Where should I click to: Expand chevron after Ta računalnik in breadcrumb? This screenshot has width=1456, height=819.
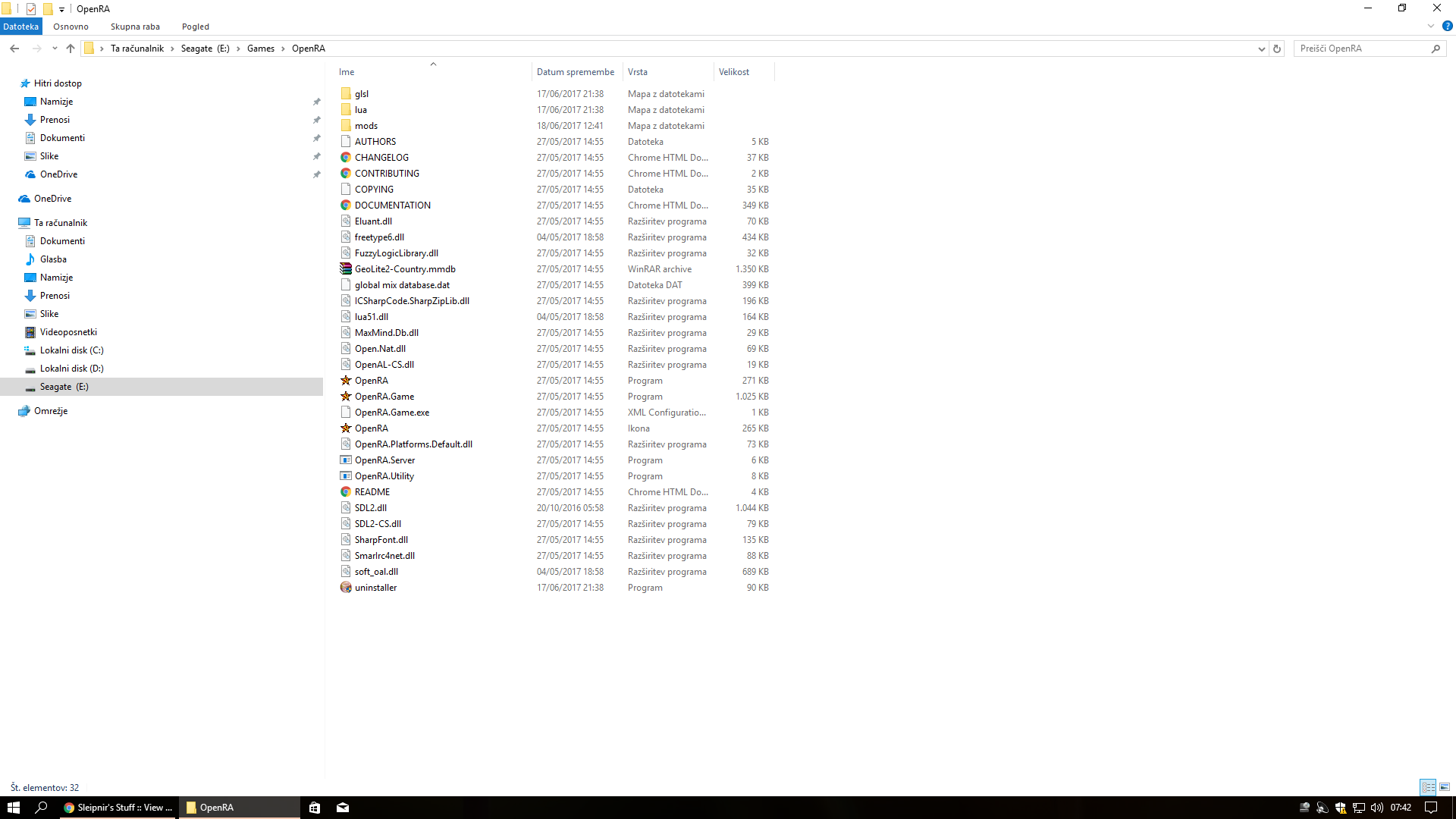tap(172, 49)
